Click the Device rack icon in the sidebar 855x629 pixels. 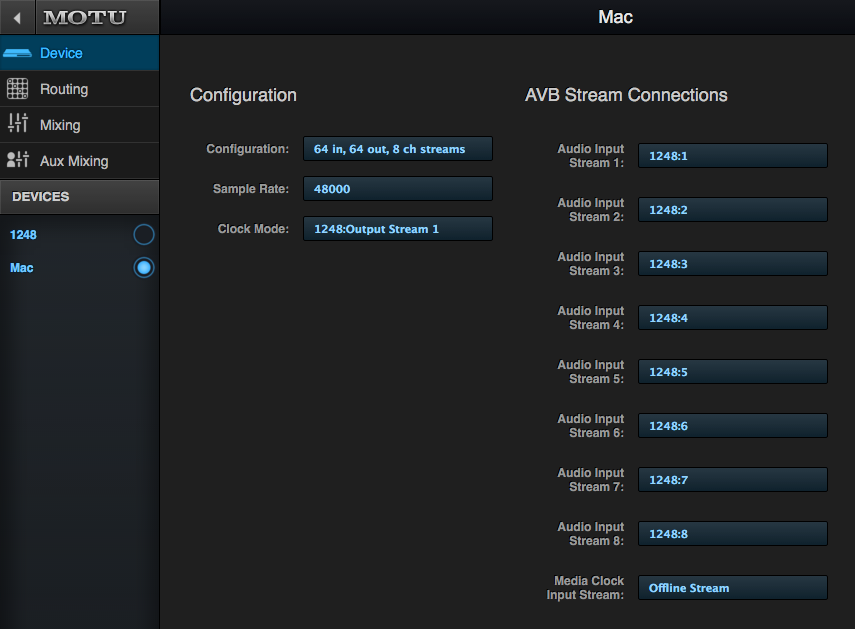[17, 53]
